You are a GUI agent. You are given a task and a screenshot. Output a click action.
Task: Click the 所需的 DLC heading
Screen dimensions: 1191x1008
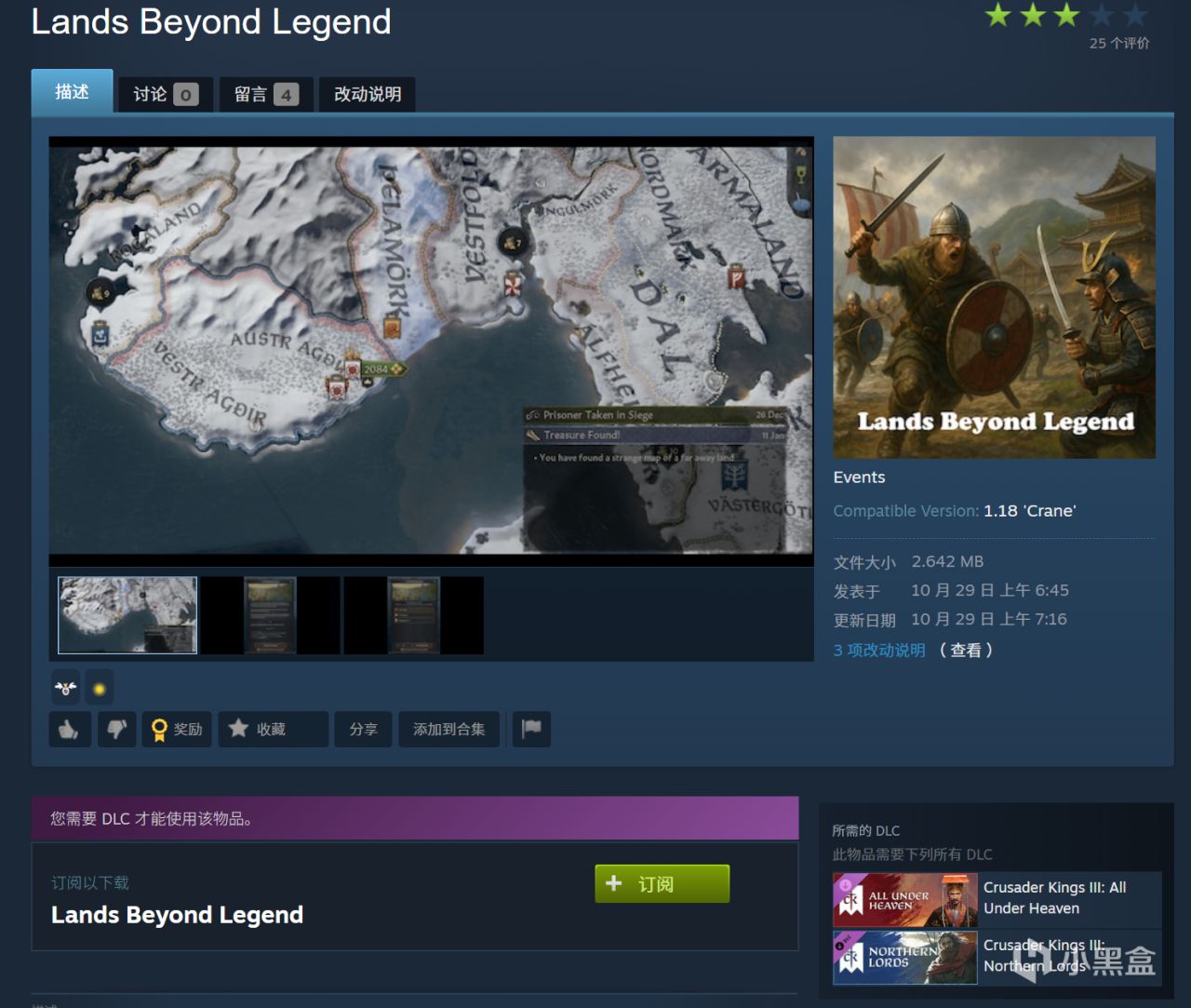pos(865,830)
